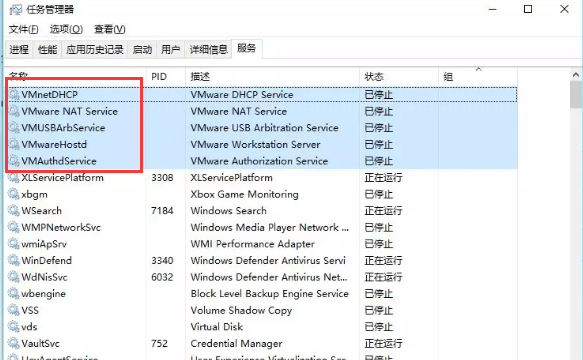Switch to the 详细信息 tab

point(208,49)
